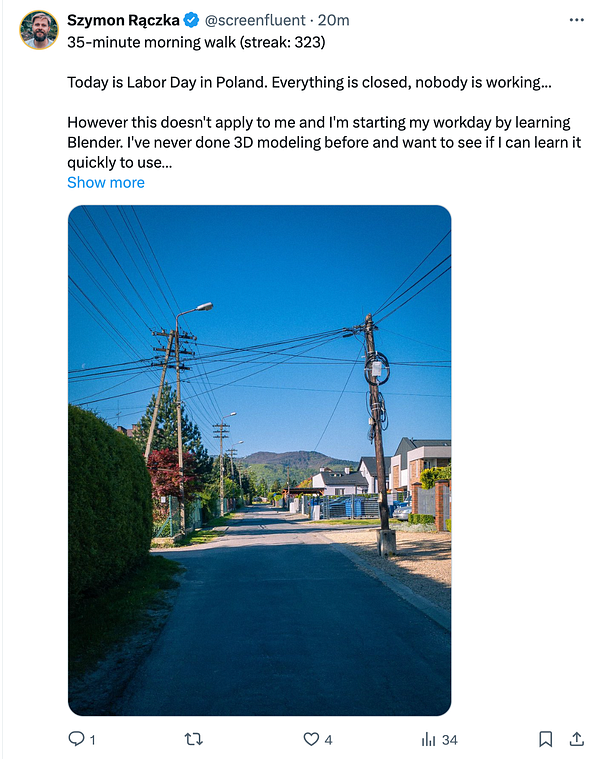The width and height of the screenshot is (600, 759).
Task: Open the share upload icon
Action: point(576,739)
